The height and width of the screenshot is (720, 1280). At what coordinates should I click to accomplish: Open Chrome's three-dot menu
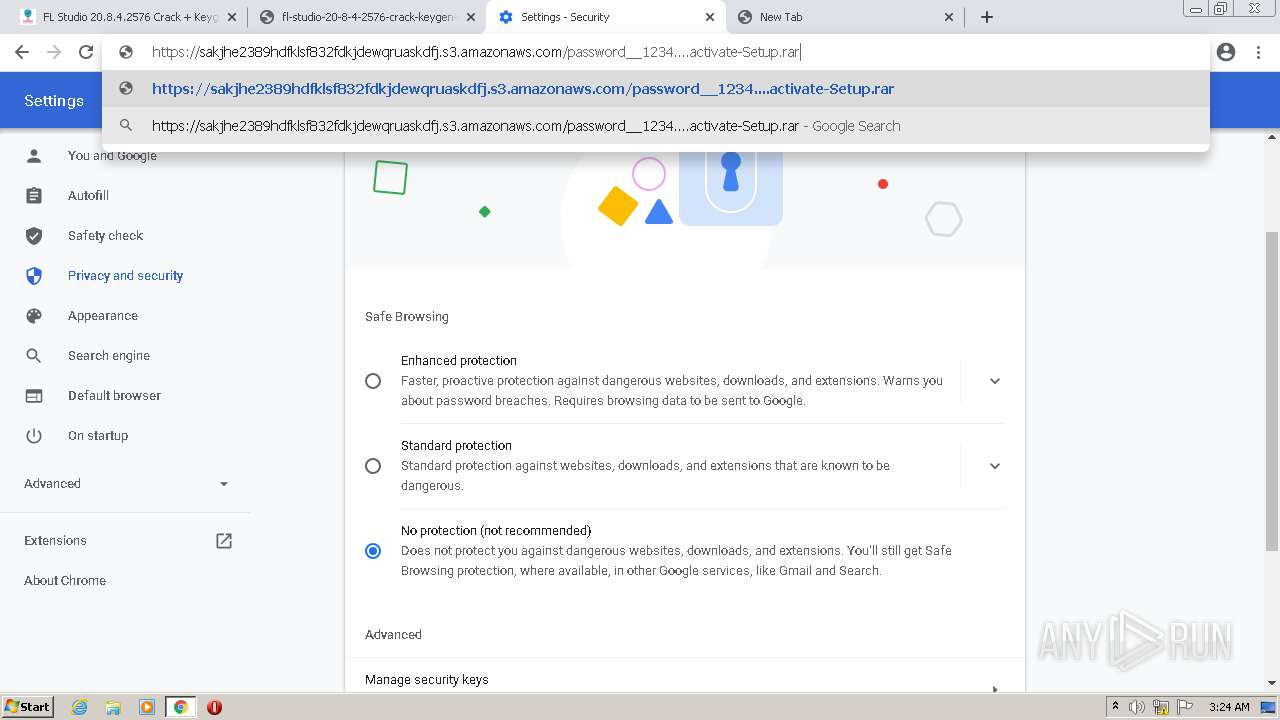(x=1257, y=52)
